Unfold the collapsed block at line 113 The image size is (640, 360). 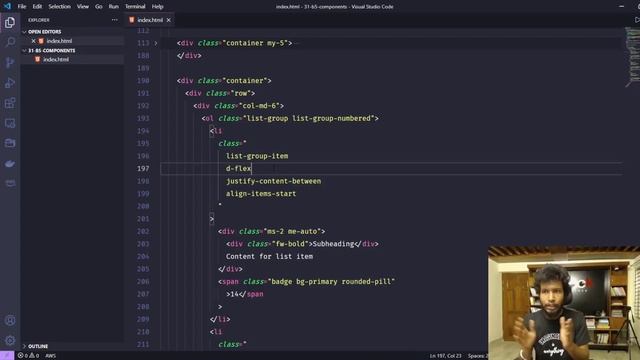(156, 43)
